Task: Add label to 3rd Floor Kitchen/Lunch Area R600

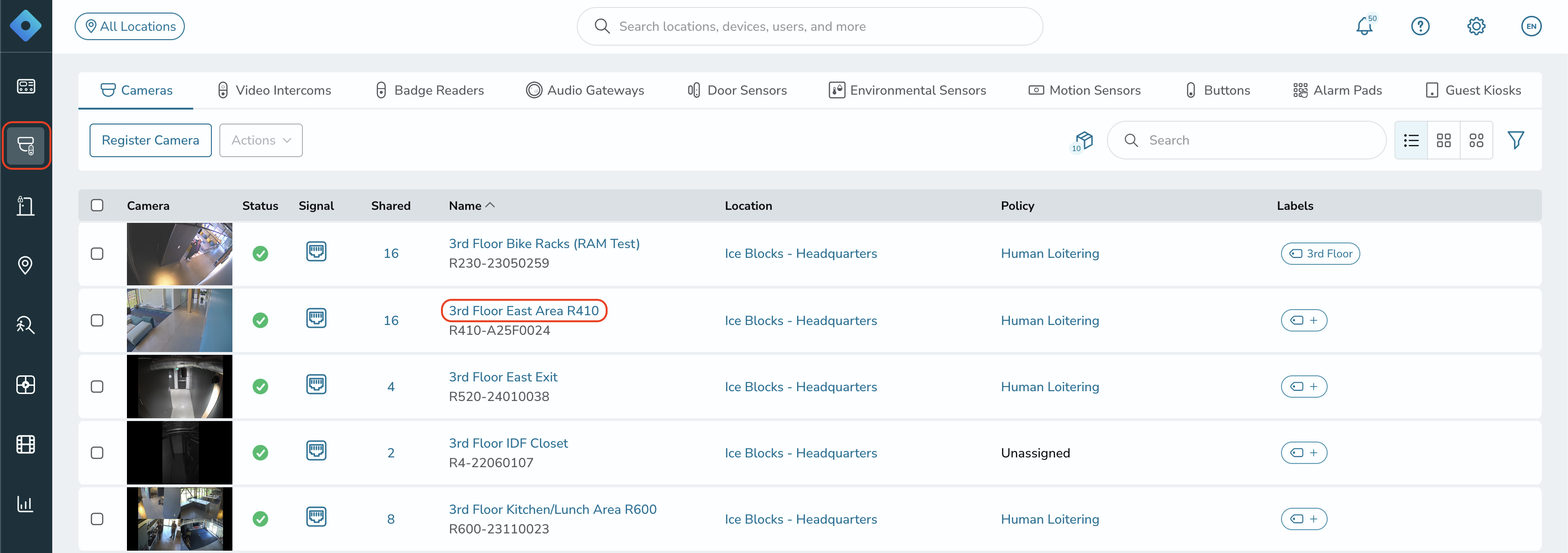Action: 1304,519
